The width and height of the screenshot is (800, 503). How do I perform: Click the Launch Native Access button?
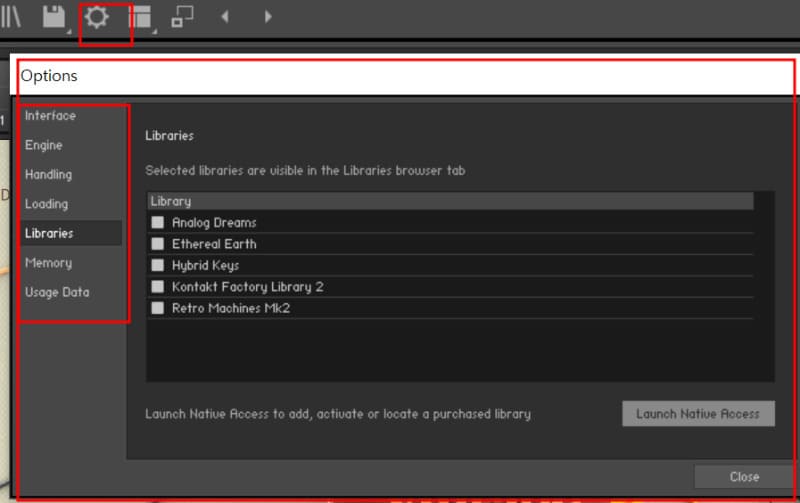[x=698, y=414]
